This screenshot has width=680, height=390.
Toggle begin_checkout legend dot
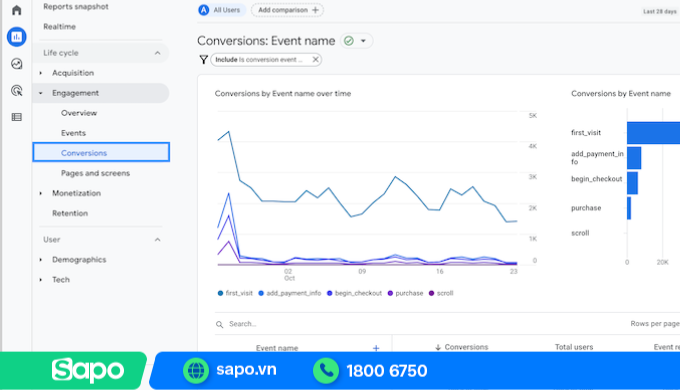330,293
